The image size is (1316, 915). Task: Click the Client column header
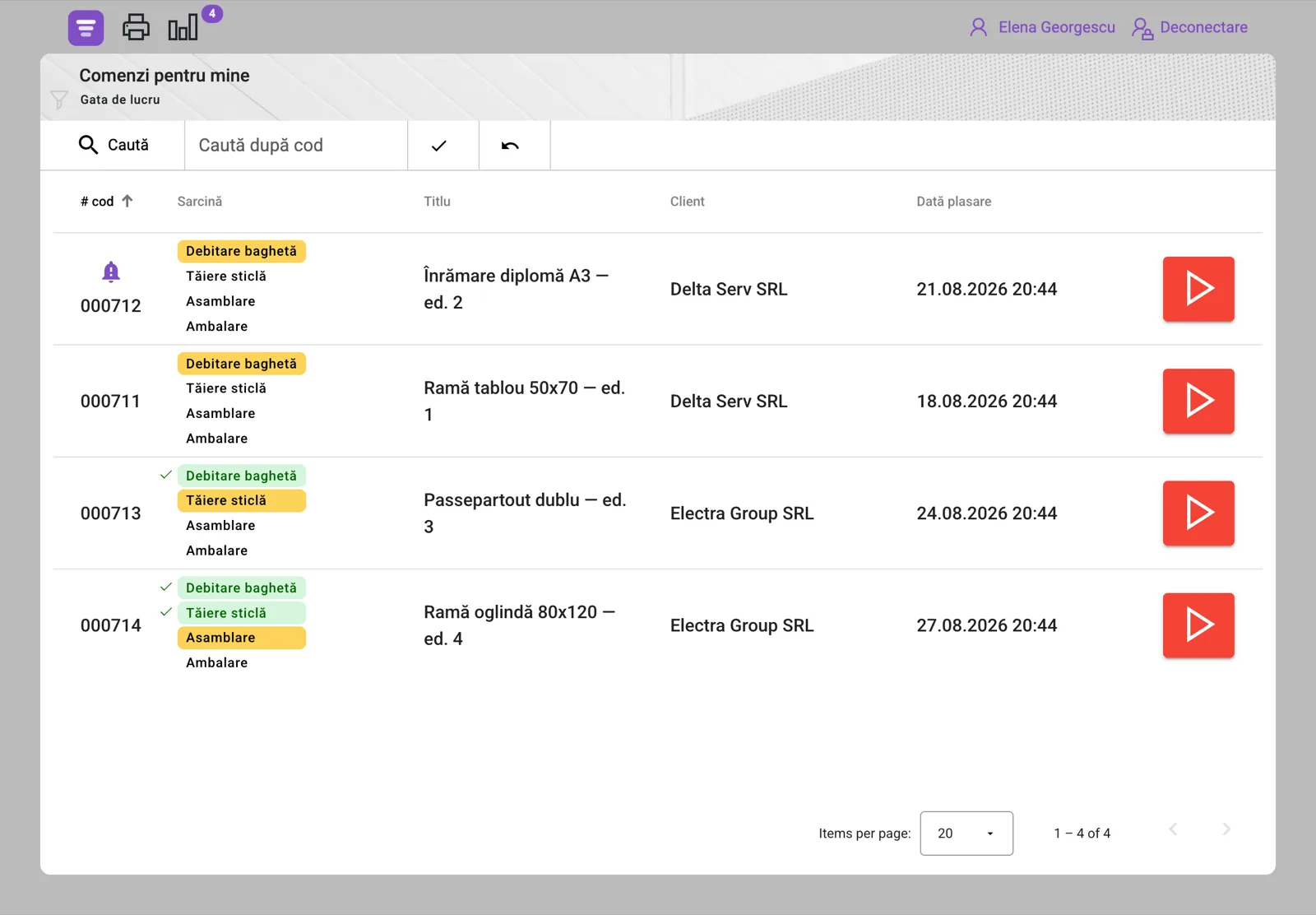pos(688,202)
